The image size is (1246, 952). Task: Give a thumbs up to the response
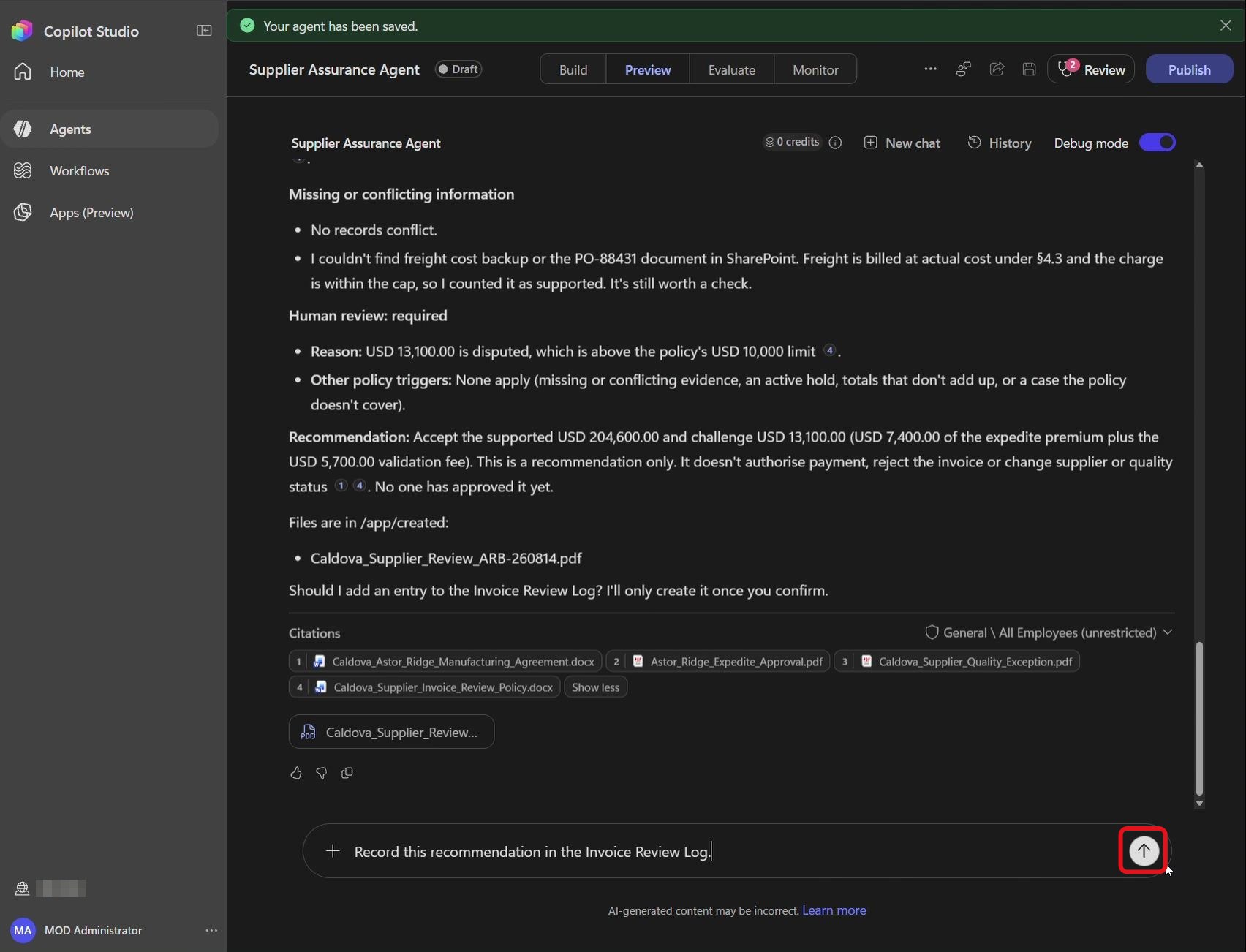pyautogui.click(x=295, y=773)
